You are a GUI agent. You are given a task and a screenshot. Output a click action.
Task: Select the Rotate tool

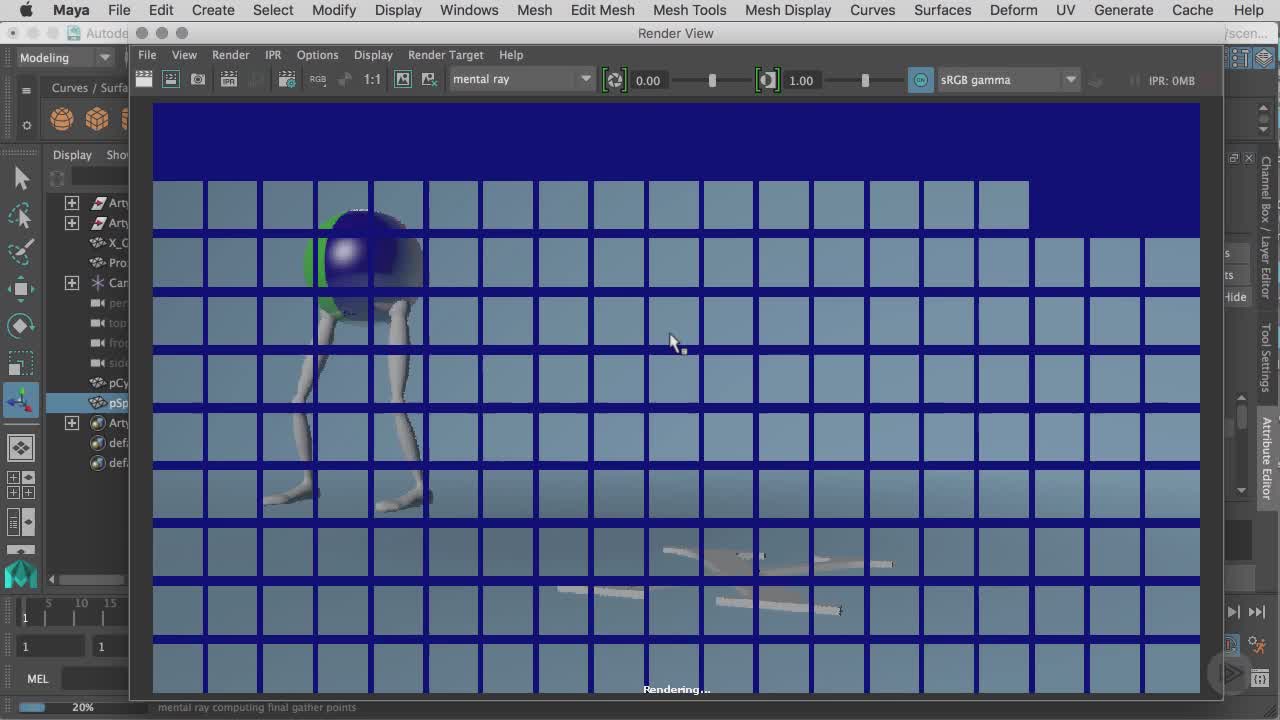[21, 326]
